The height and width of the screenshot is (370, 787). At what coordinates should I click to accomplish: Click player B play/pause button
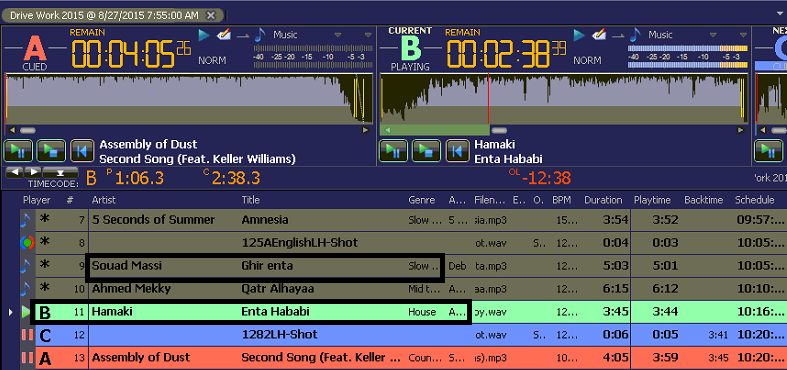pos(393,150)
